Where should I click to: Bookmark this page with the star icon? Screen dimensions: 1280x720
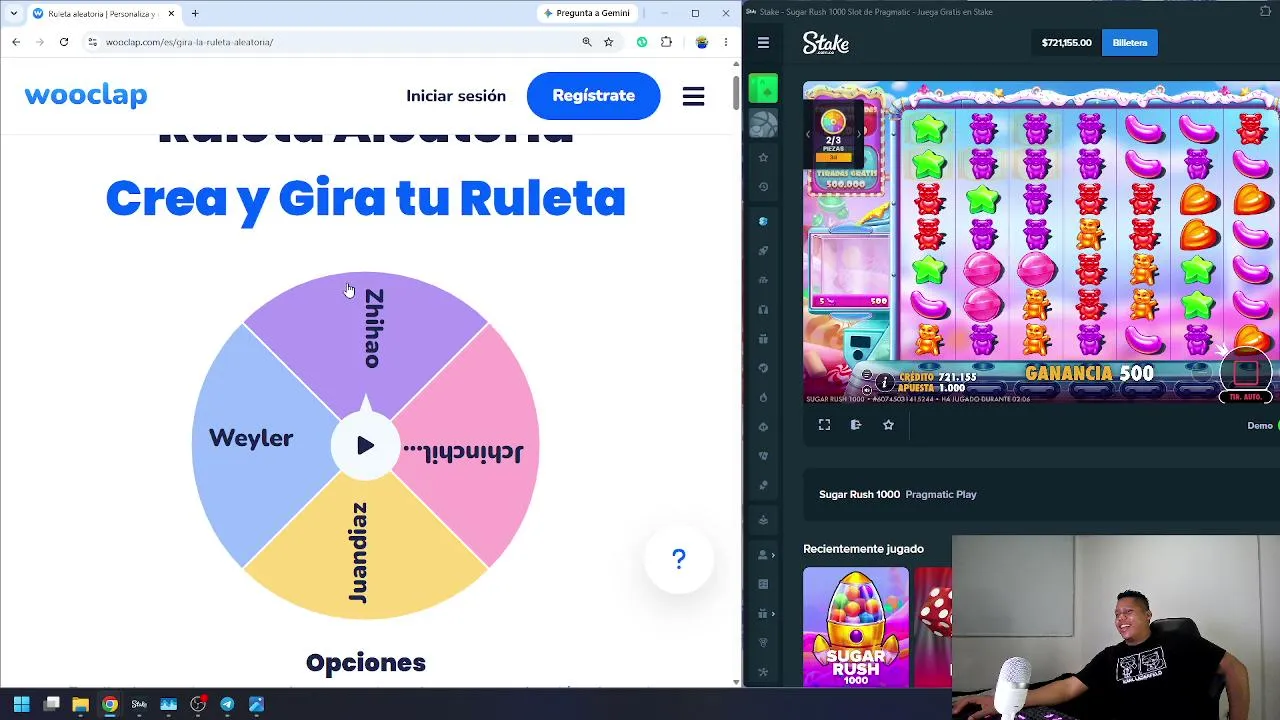pyautogui.click(x=608, y=42)
